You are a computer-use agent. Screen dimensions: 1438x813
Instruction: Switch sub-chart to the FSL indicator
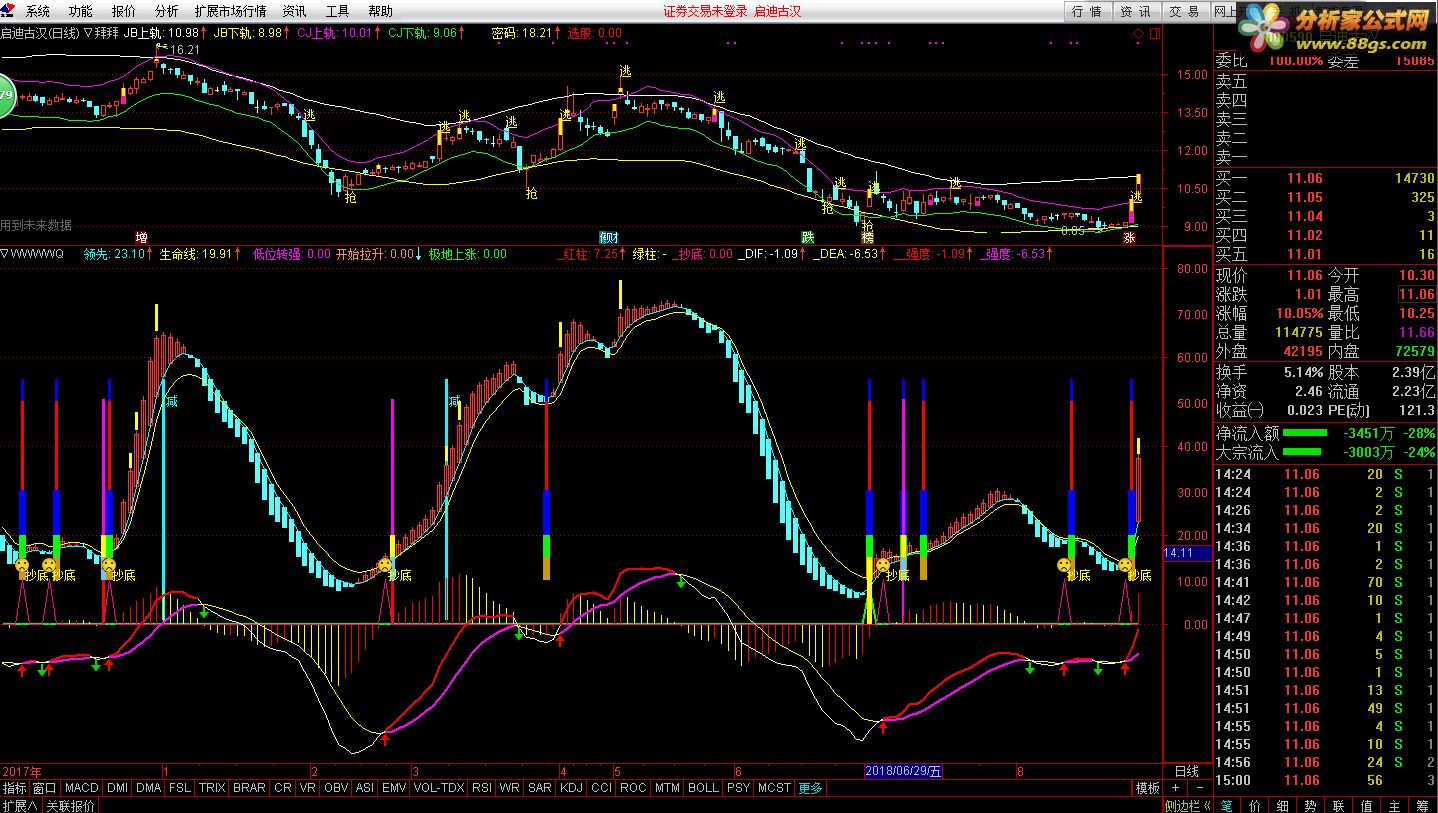point(180,788)
